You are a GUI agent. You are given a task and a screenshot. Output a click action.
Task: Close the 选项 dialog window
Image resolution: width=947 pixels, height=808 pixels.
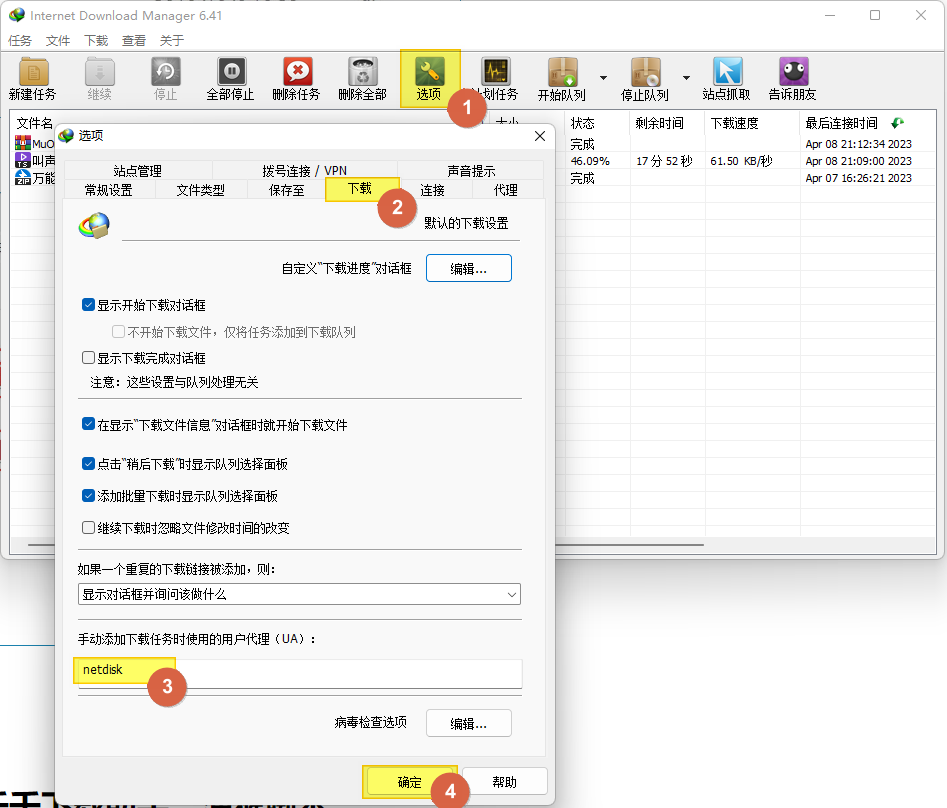[x=540, y=135]
